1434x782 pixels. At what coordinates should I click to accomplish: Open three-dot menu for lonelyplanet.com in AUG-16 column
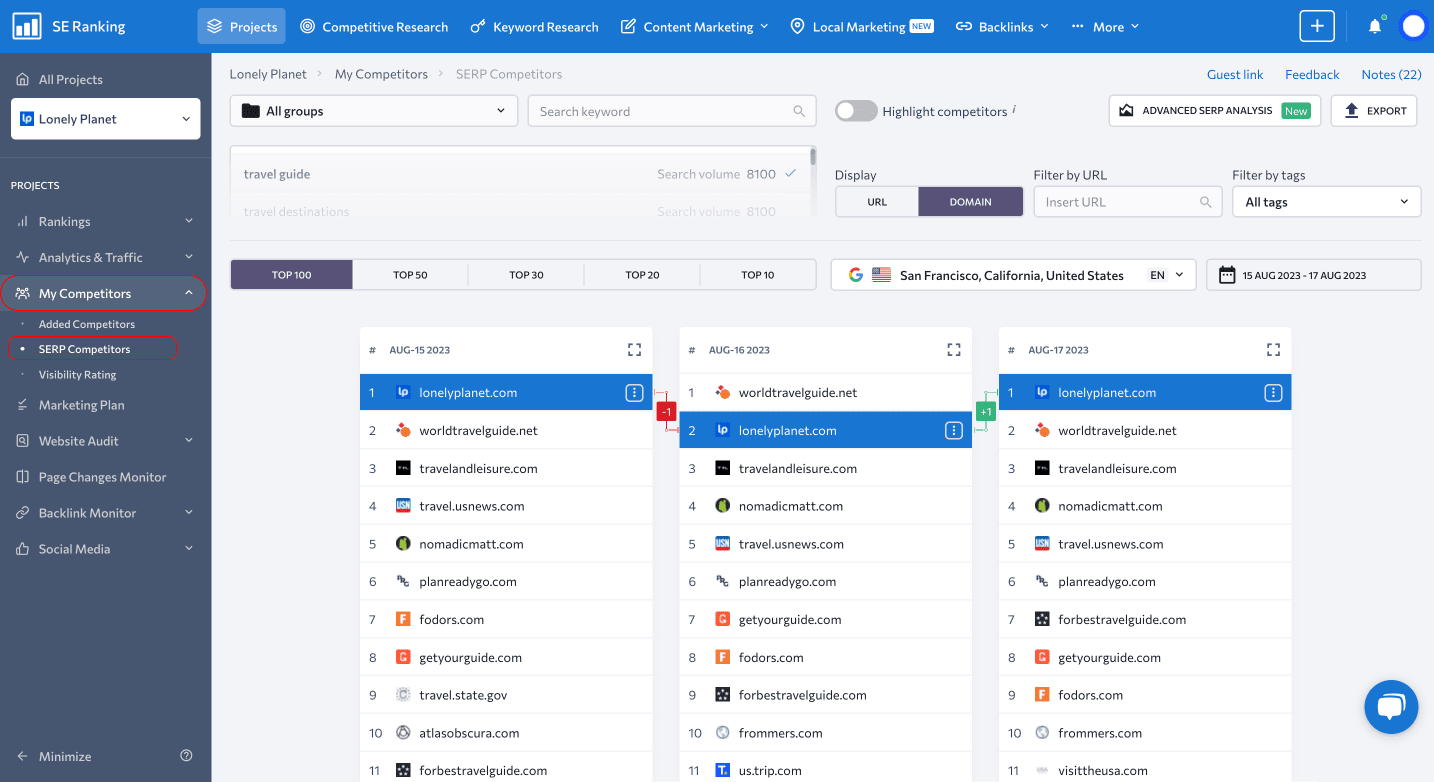click(x=954, y=431)
